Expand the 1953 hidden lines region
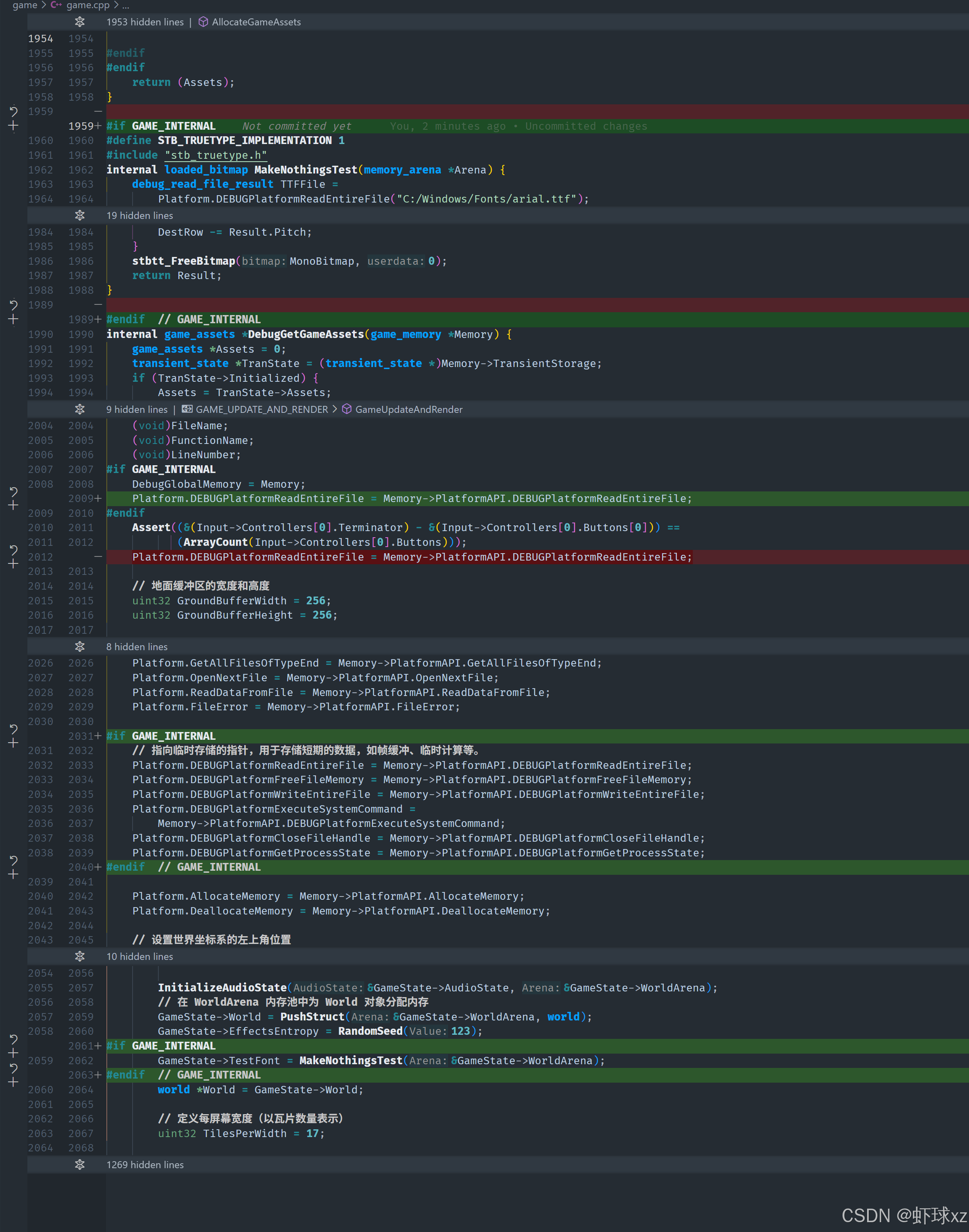 [x=80, y=22]
